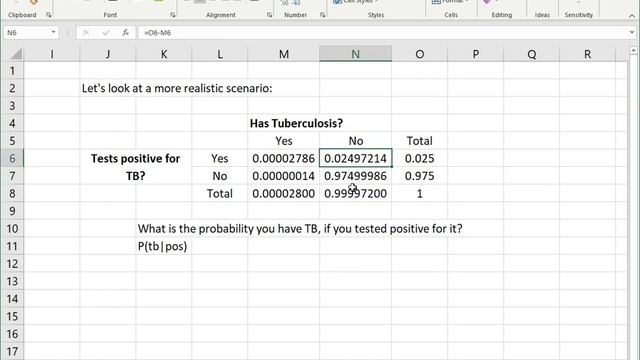Select column O header

pos(420,54)
